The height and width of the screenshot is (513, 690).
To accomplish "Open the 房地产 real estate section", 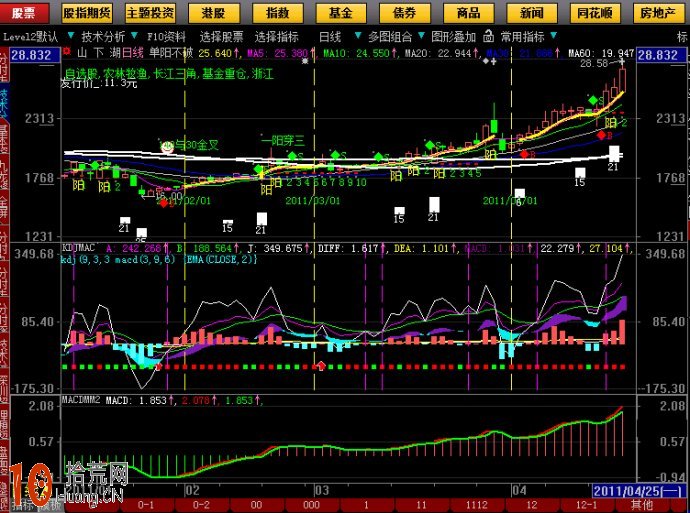I will (x=659, y=13).
